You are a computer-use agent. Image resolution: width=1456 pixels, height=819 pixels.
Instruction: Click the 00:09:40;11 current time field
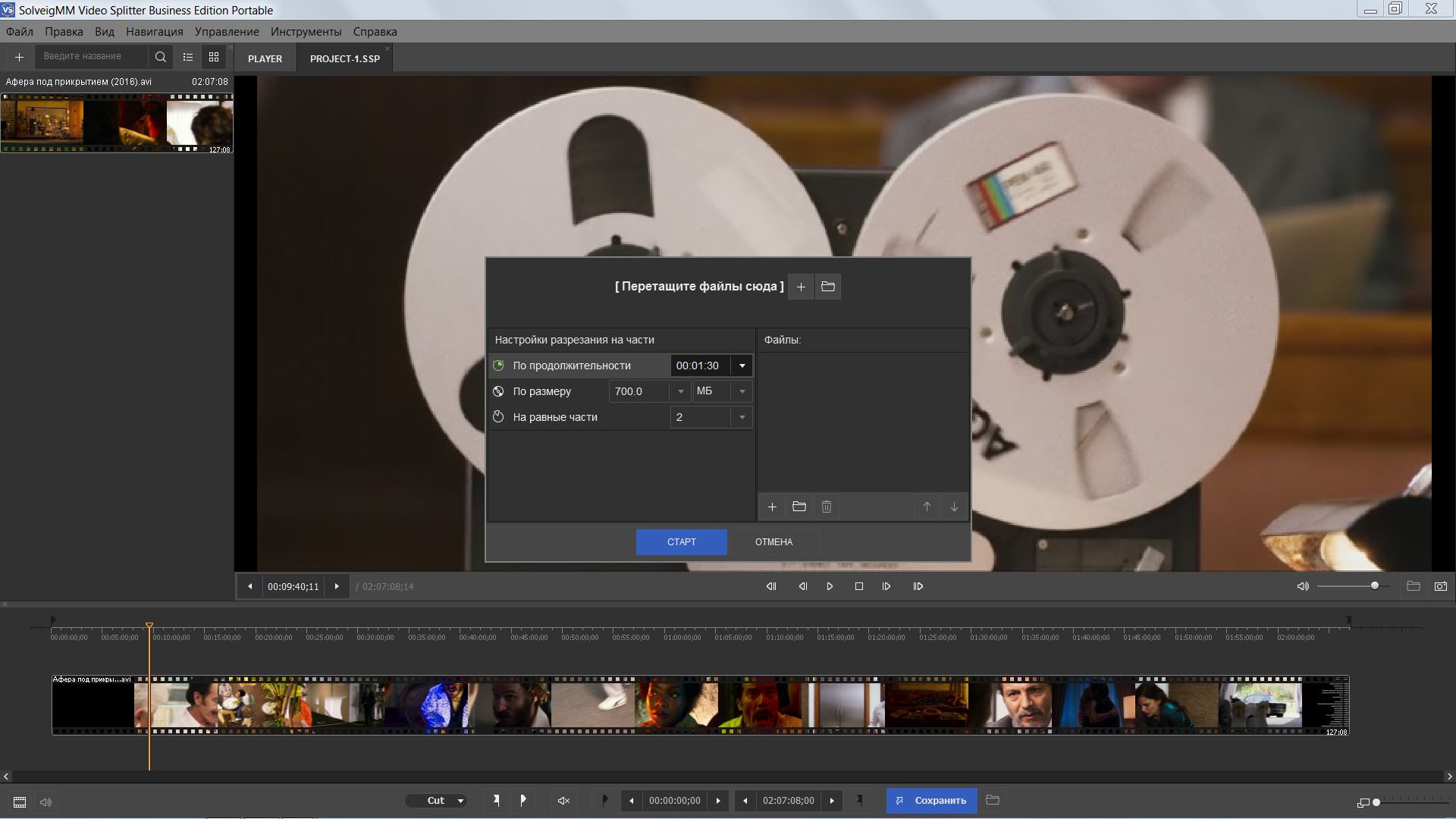pyautogui.click(x=293, y=586)
